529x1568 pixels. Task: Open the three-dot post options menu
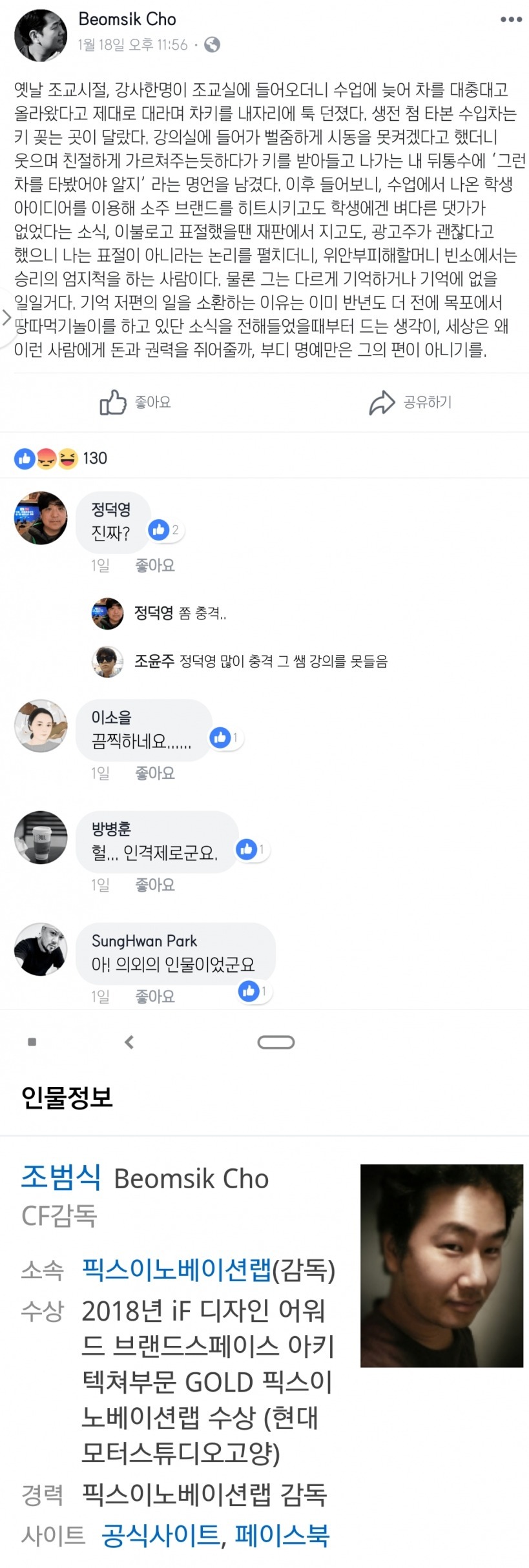pos(510,19)
